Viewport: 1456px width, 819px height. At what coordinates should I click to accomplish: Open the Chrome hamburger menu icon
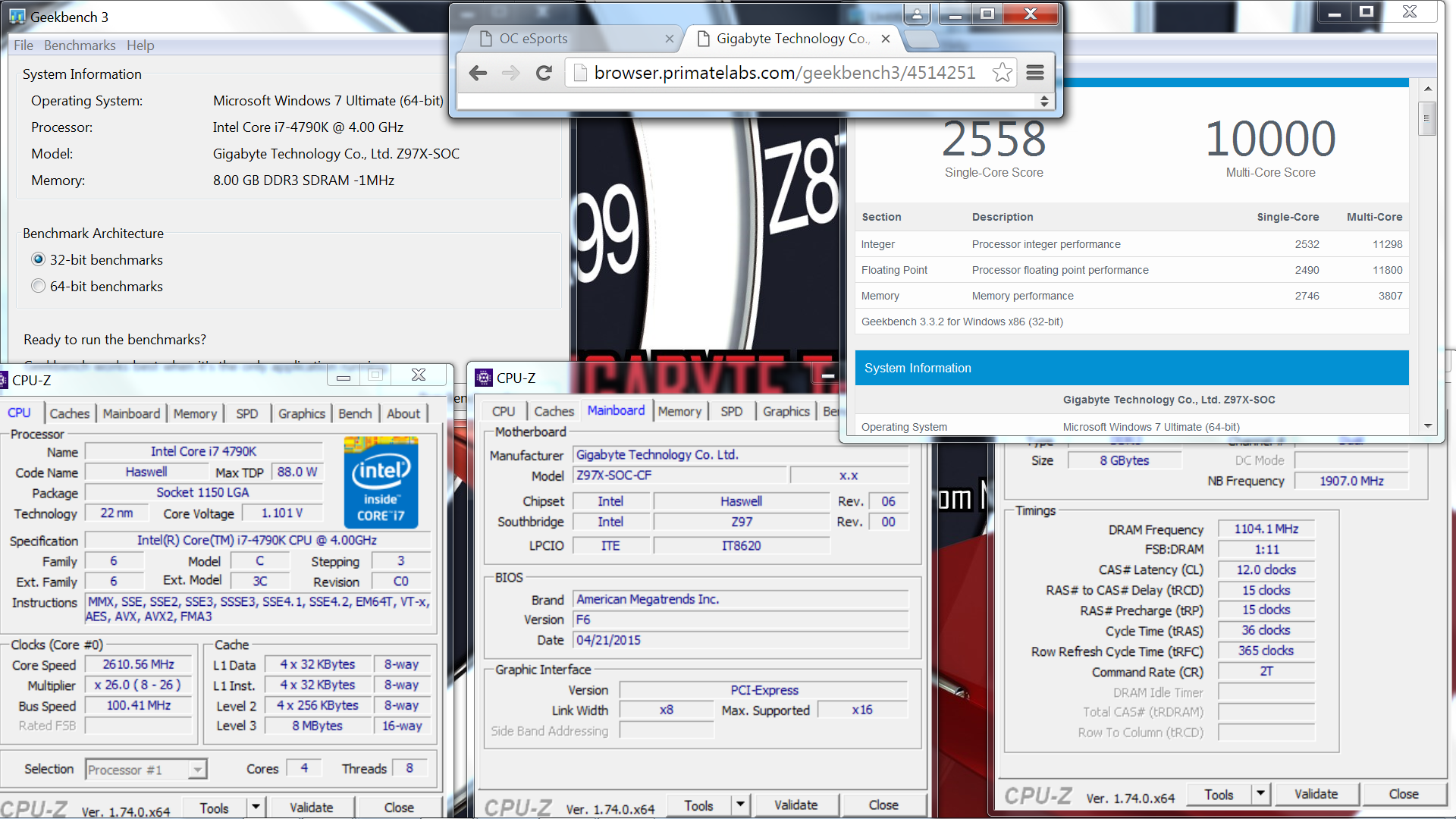coord(1035,73)
